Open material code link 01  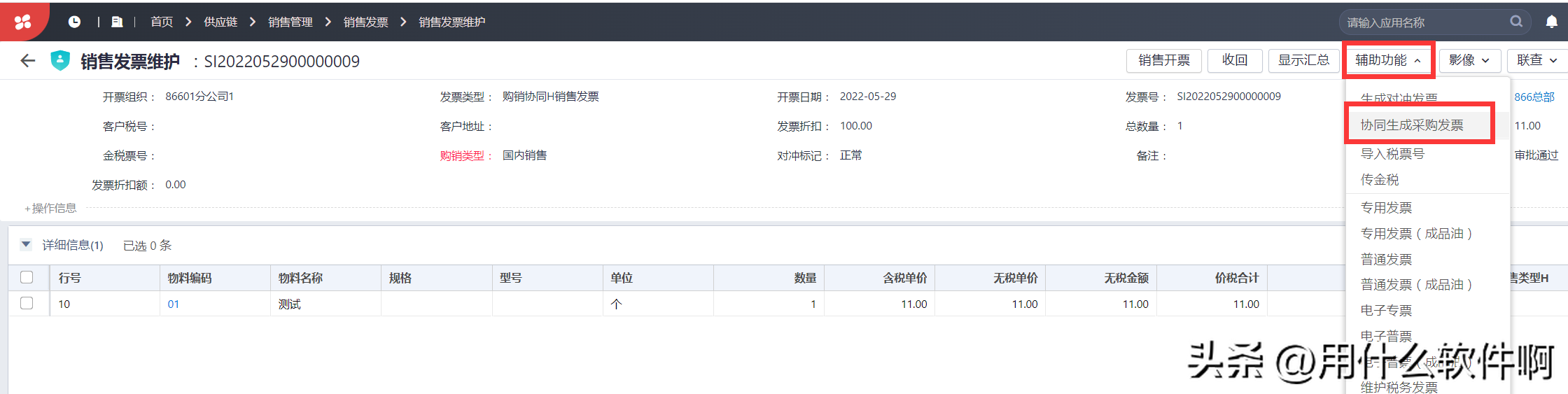tap(174, 304)
